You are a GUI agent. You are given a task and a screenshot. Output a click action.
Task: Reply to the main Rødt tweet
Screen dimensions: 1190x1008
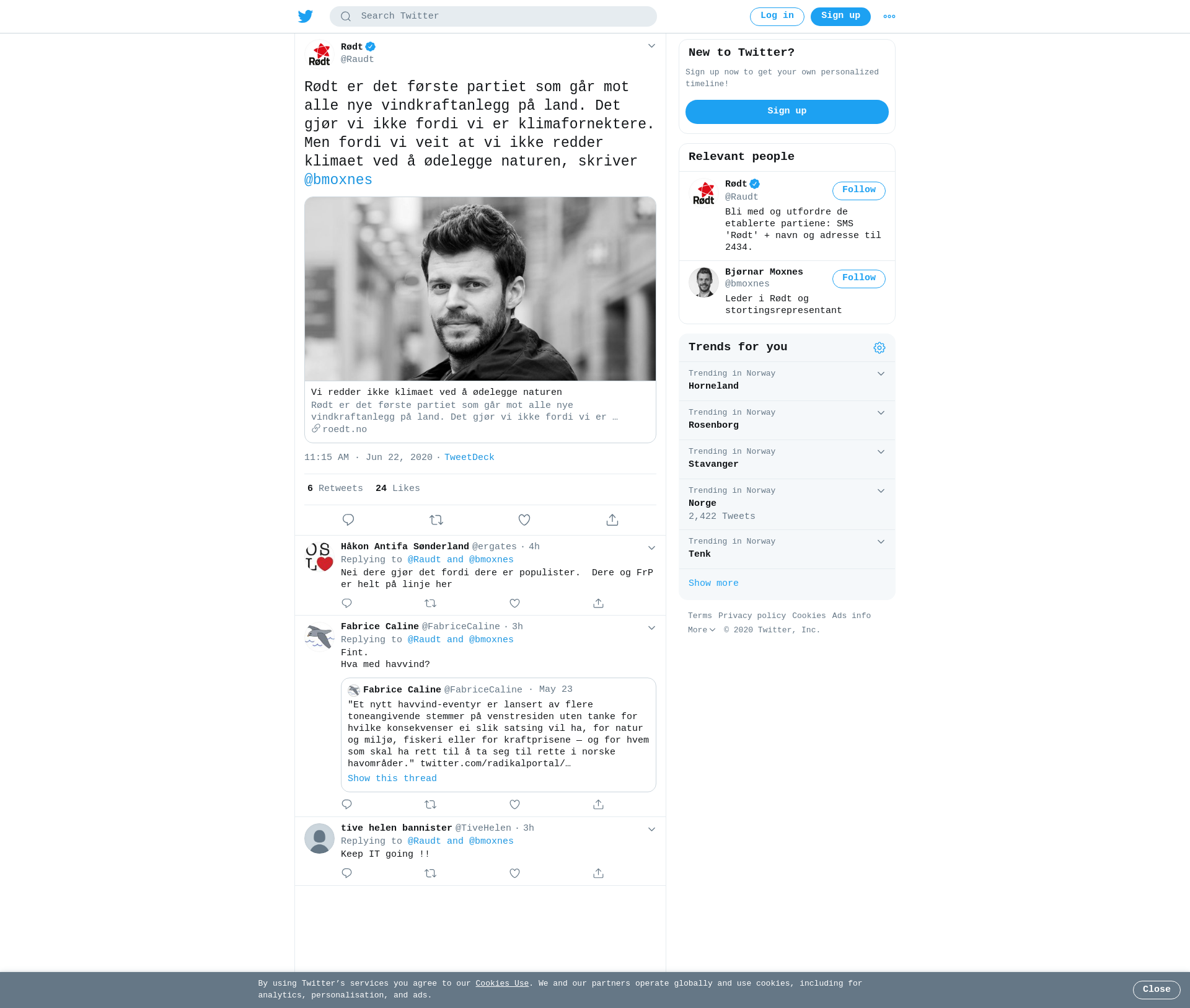348,519
